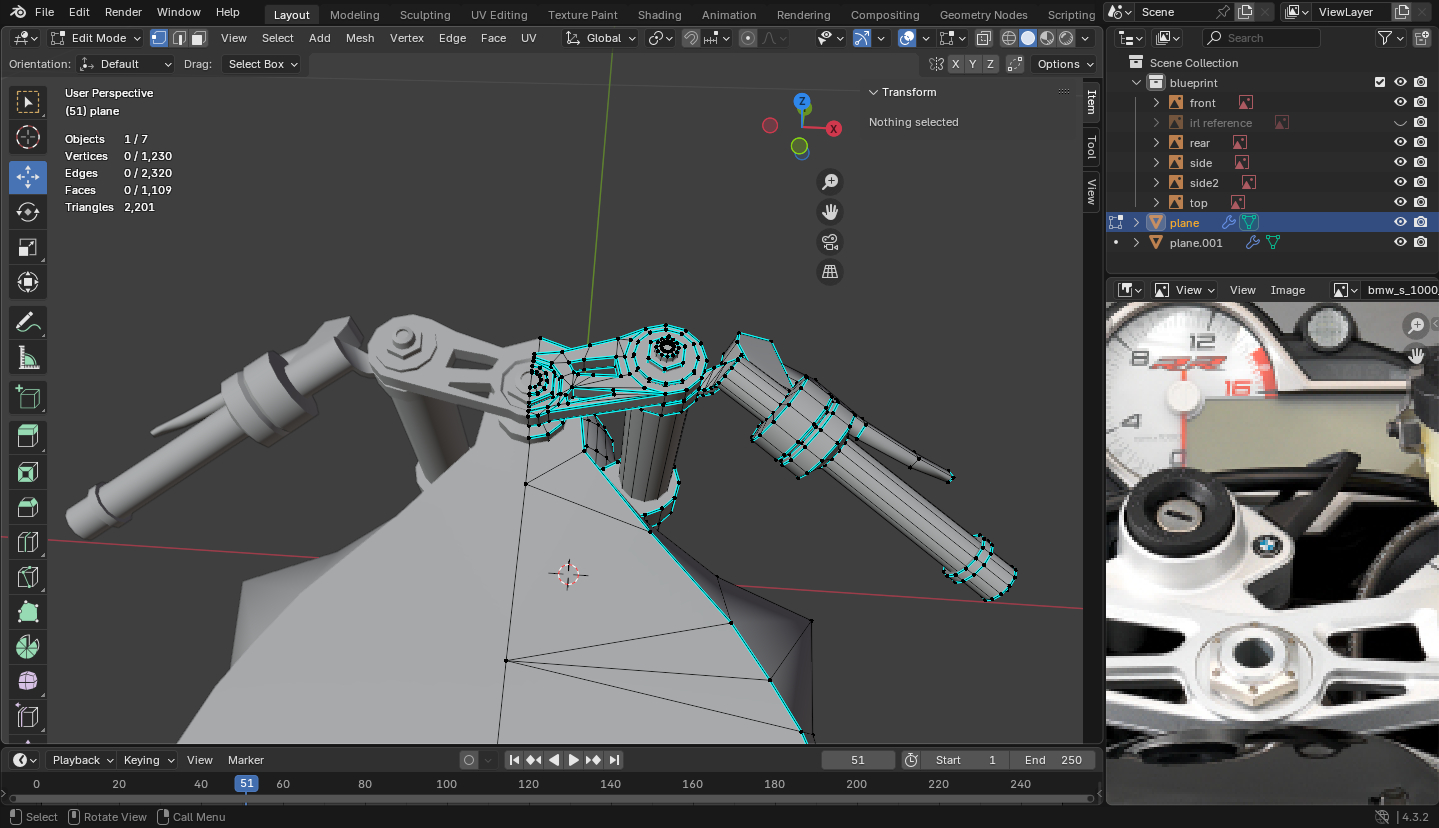
Task: Click the timeline horizontal scrollbar
Action: (549, 799)
